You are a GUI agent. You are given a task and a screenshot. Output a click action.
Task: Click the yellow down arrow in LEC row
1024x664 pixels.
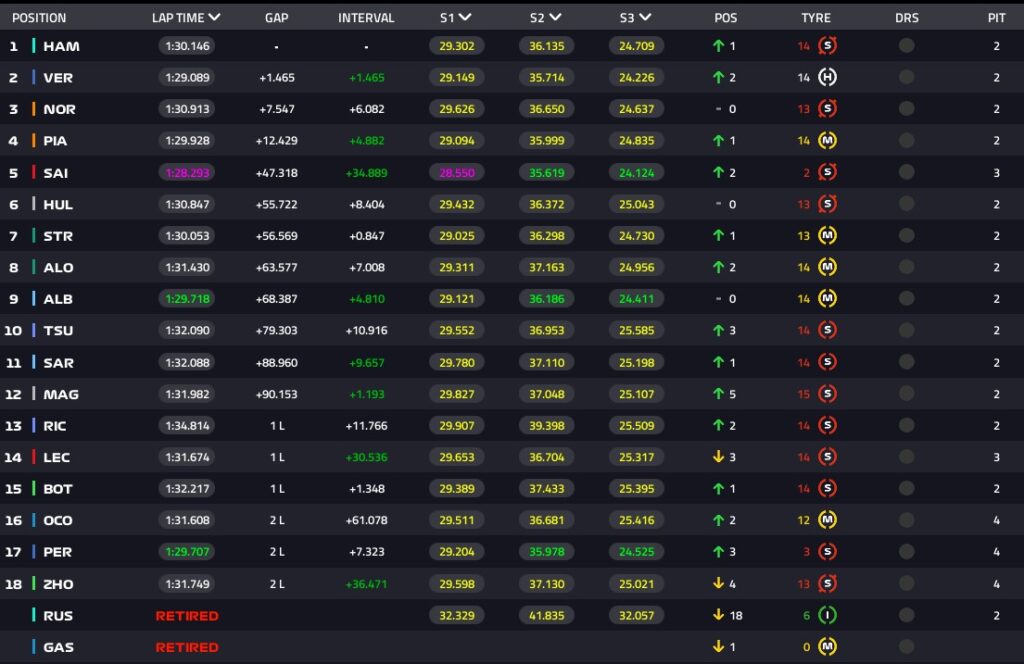coord(717,457)
